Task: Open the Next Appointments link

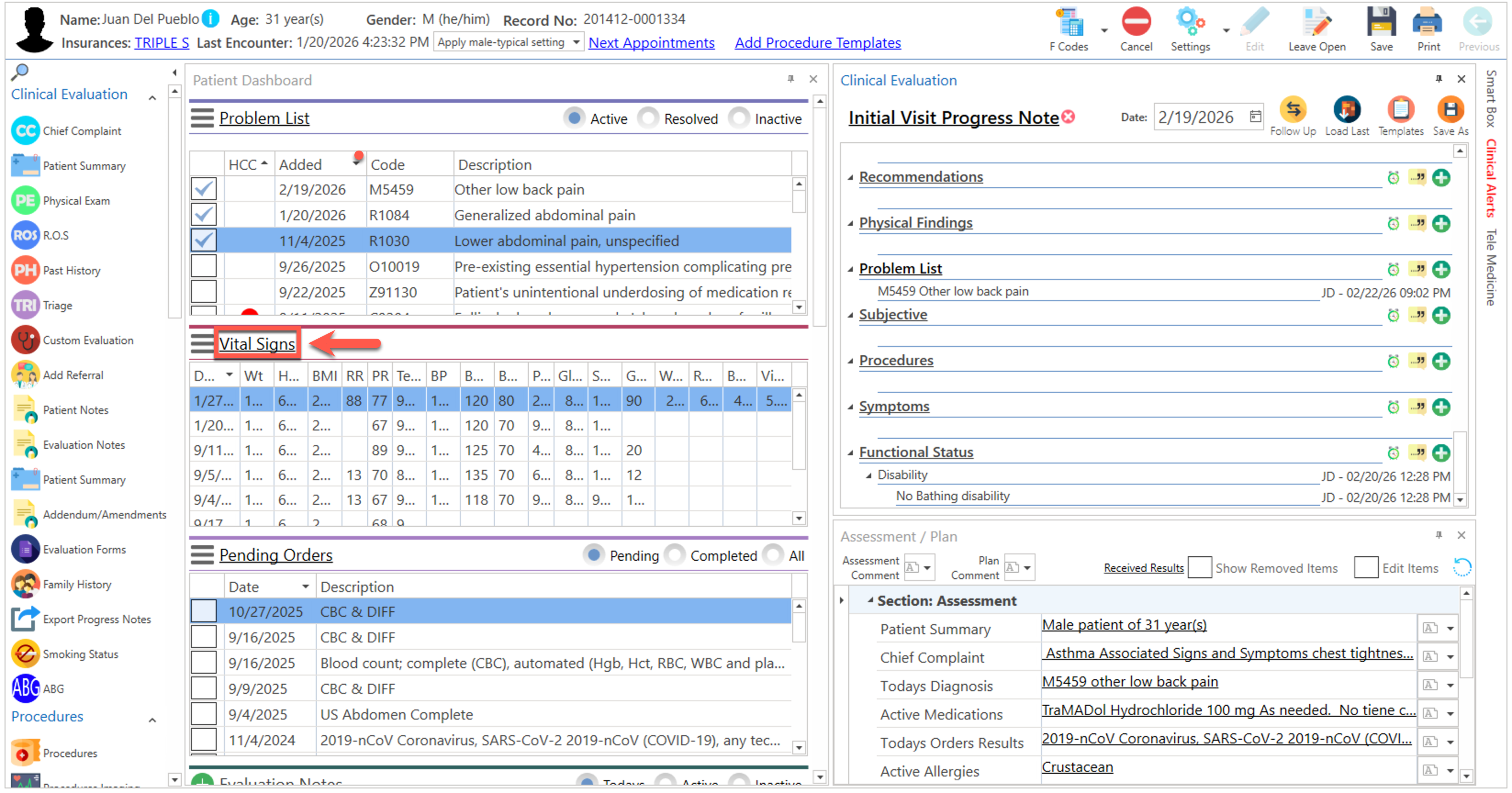Action: coord(651,43)
